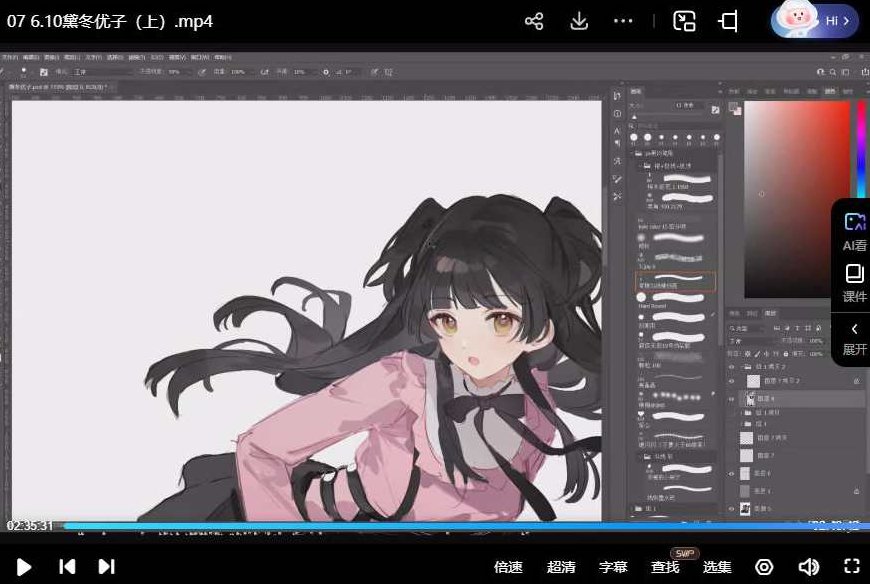Toggle subtitles with the 字幕 button
The image size is (870, 584).
613,567
